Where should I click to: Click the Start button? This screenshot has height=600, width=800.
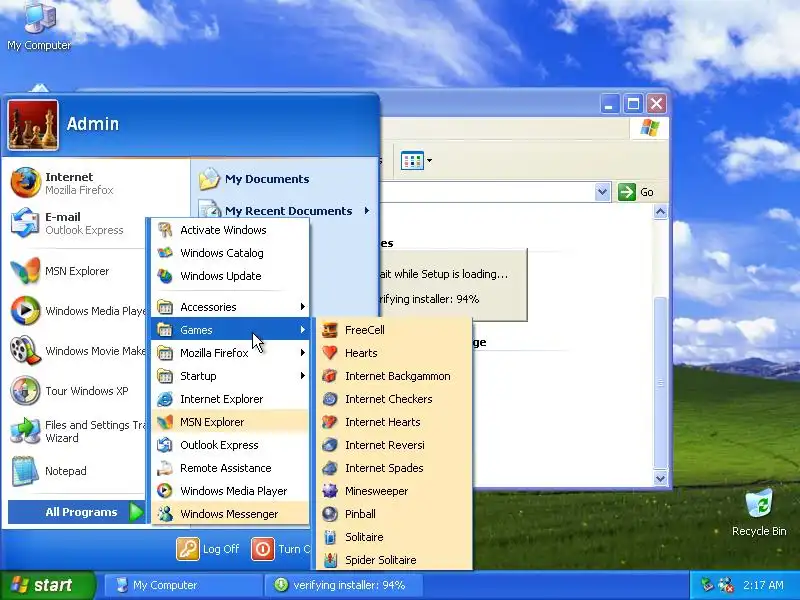tap(47, 585)
